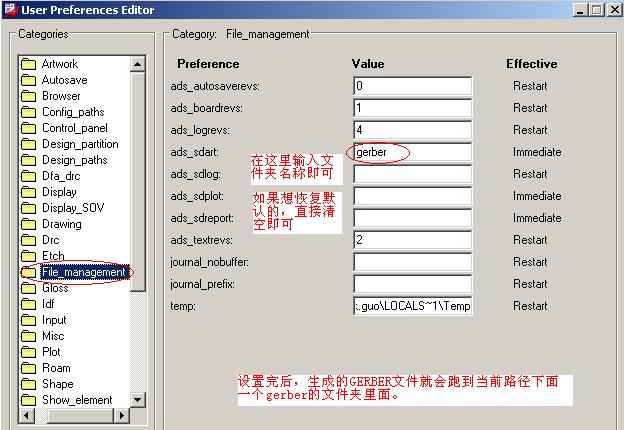
Task: Open the Design_paths category
Action: (75, 160)
